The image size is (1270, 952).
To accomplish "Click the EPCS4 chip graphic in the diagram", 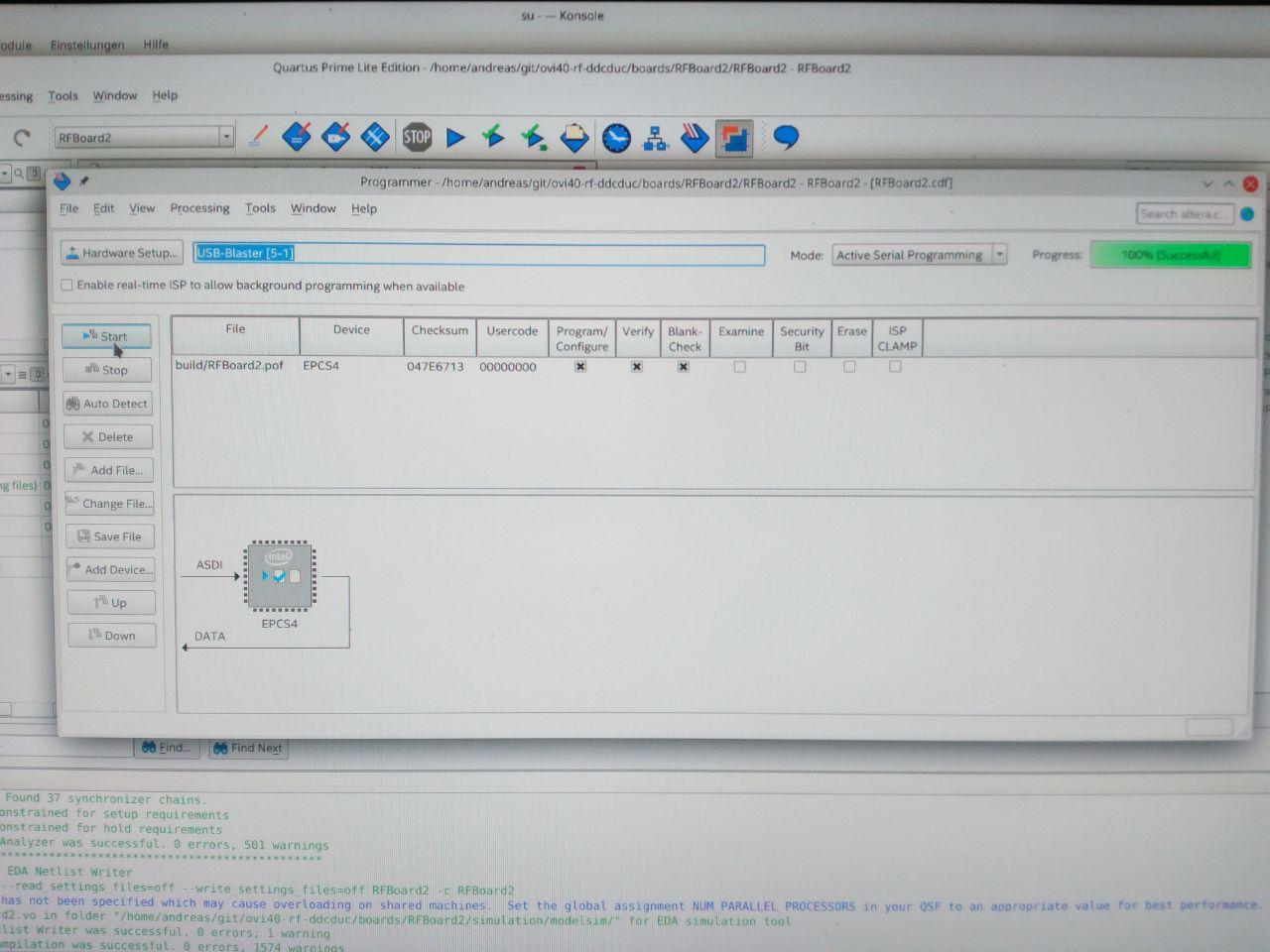I will coord(280,574).
